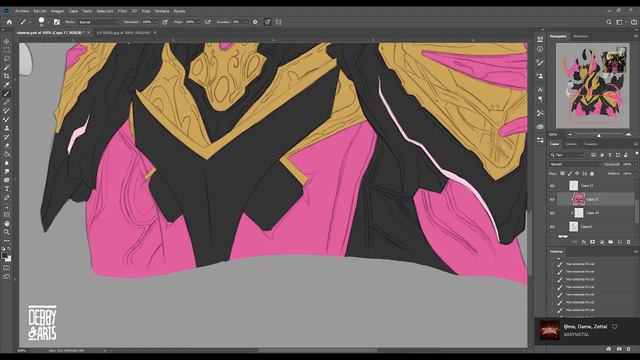640x360 pixels.
Task: Open the Archivo menu
Action: point(22,11)
